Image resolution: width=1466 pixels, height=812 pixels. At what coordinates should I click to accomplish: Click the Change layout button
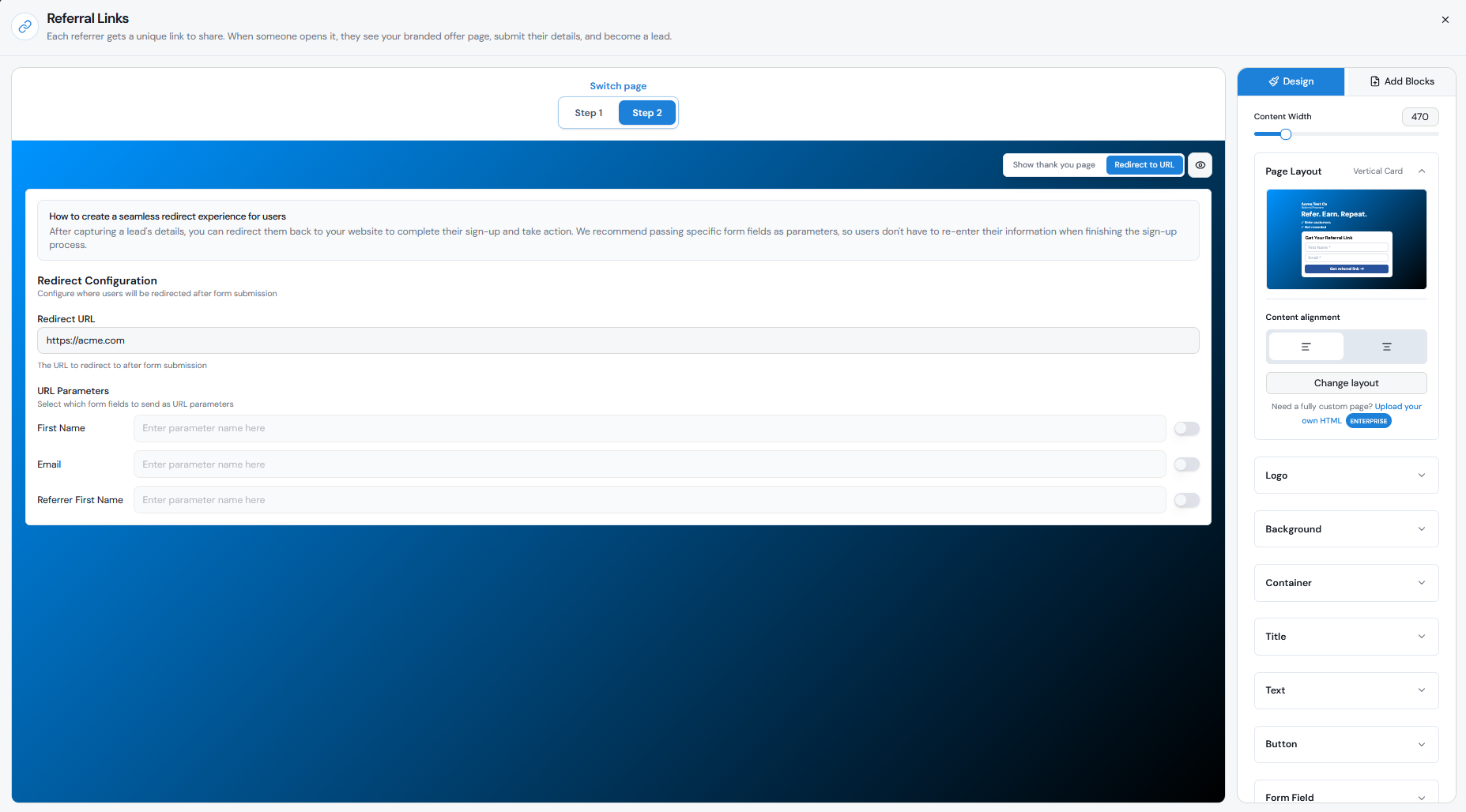click(1346, 383)
